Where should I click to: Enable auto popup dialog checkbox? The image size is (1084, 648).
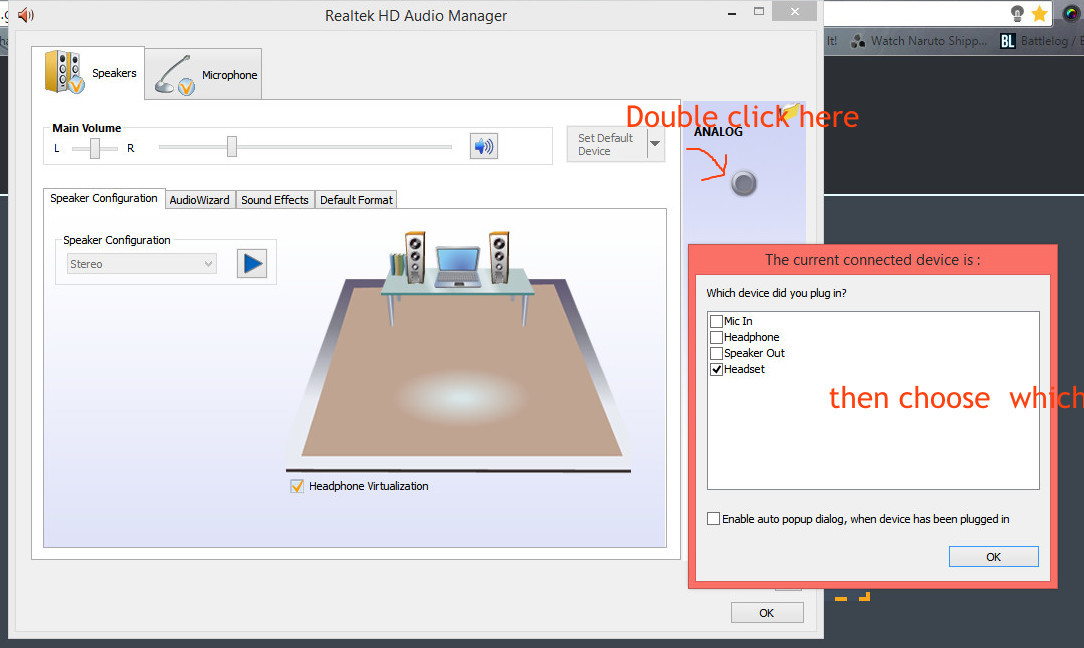tap(713, 519)
